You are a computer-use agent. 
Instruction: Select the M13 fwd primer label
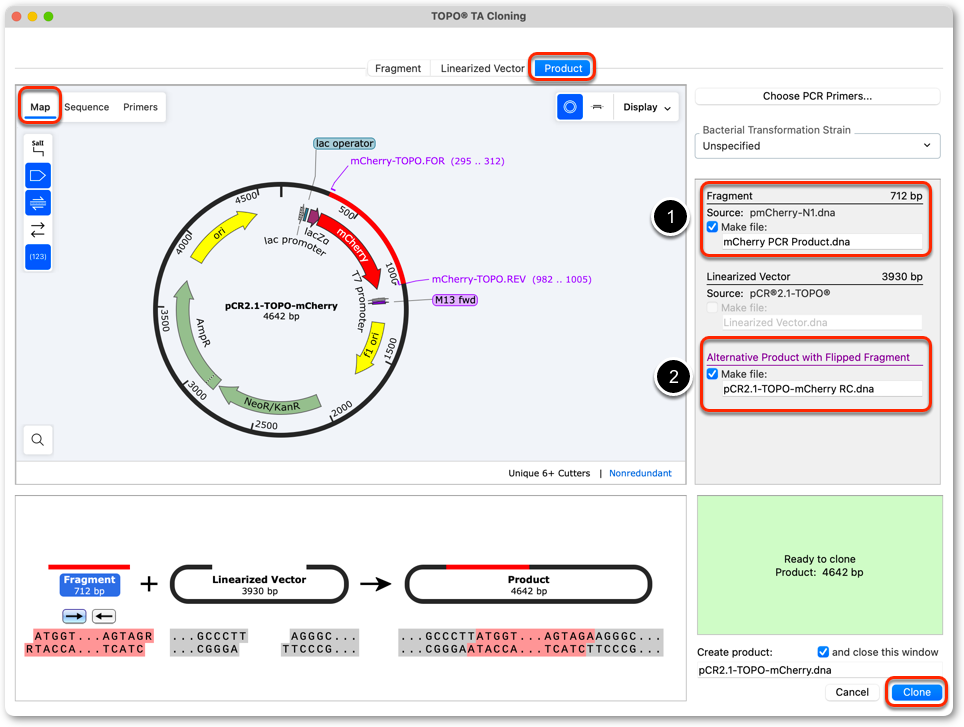point(455,300)
